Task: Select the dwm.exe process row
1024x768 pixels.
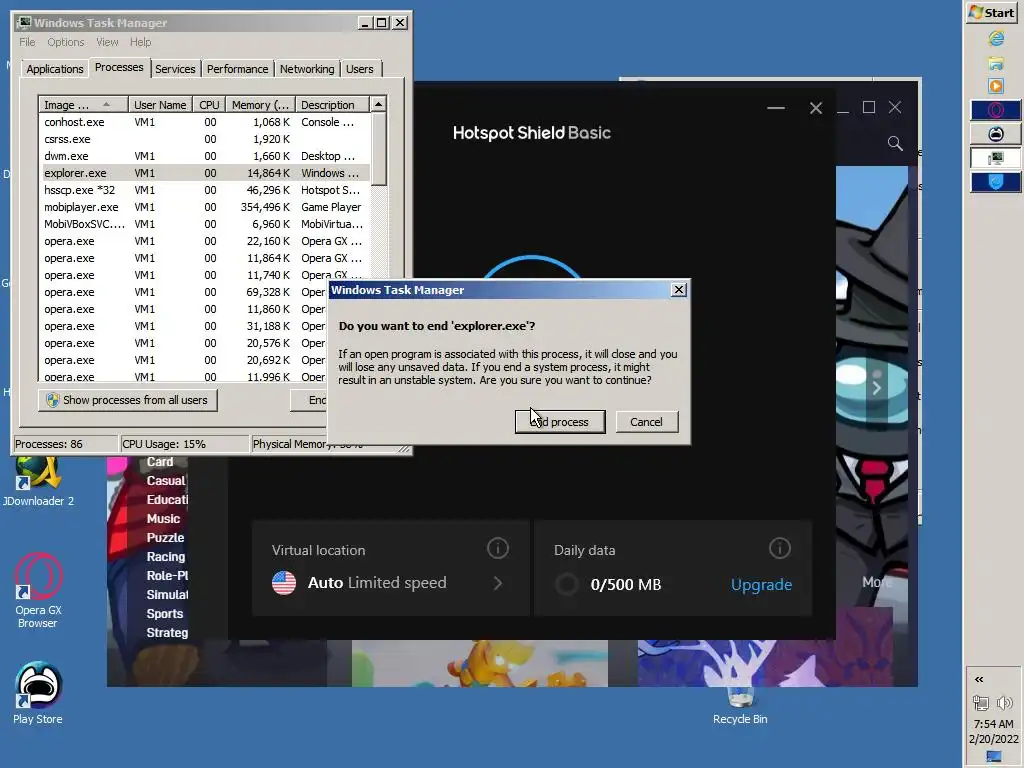Action: pyautogui.click(x=204, y=156)
